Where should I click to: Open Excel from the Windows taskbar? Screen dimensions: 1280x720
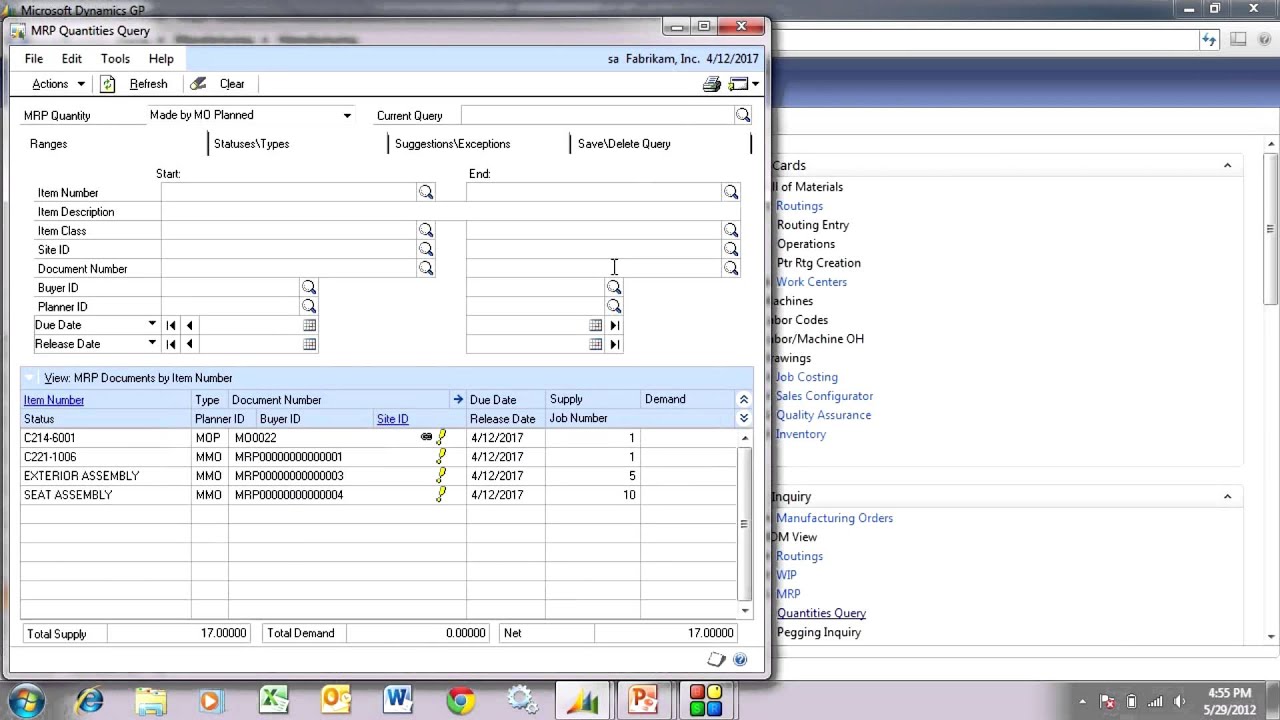click(x=274, y=700)
